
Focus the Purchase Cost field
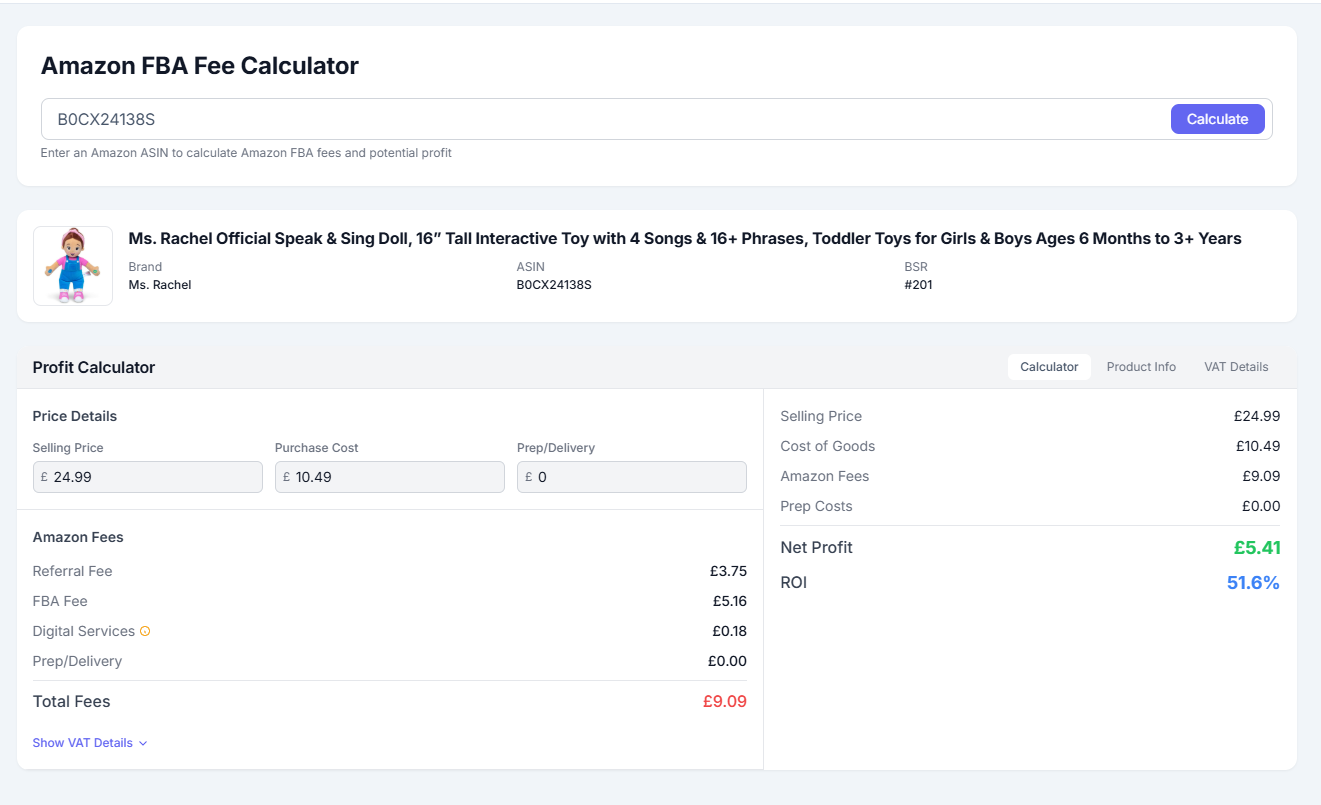pyautogui.click(x=390, y=477)
